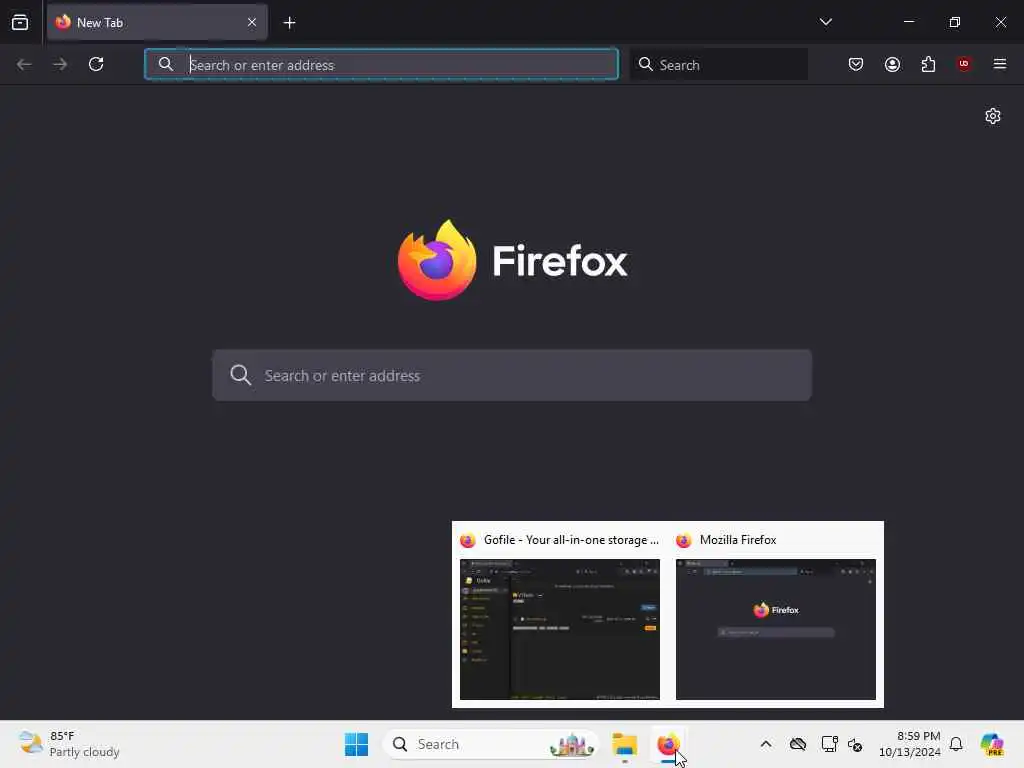The image size is (1024, 768).
Task: Show hidden system tray icons
Action: point(766,744)
